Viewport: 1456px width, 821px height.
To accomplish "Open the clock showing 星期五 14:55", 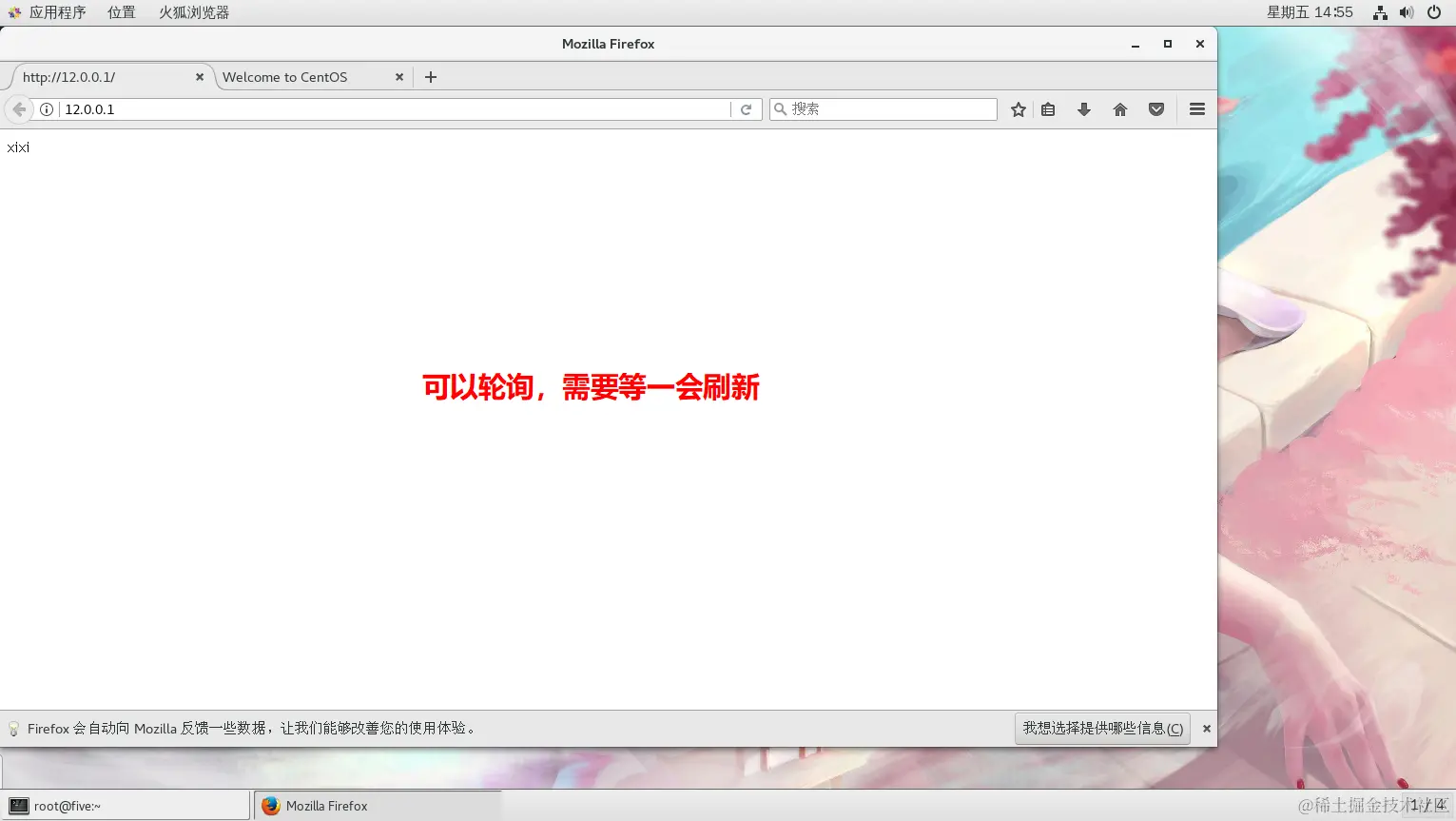I will point(1310,12).
